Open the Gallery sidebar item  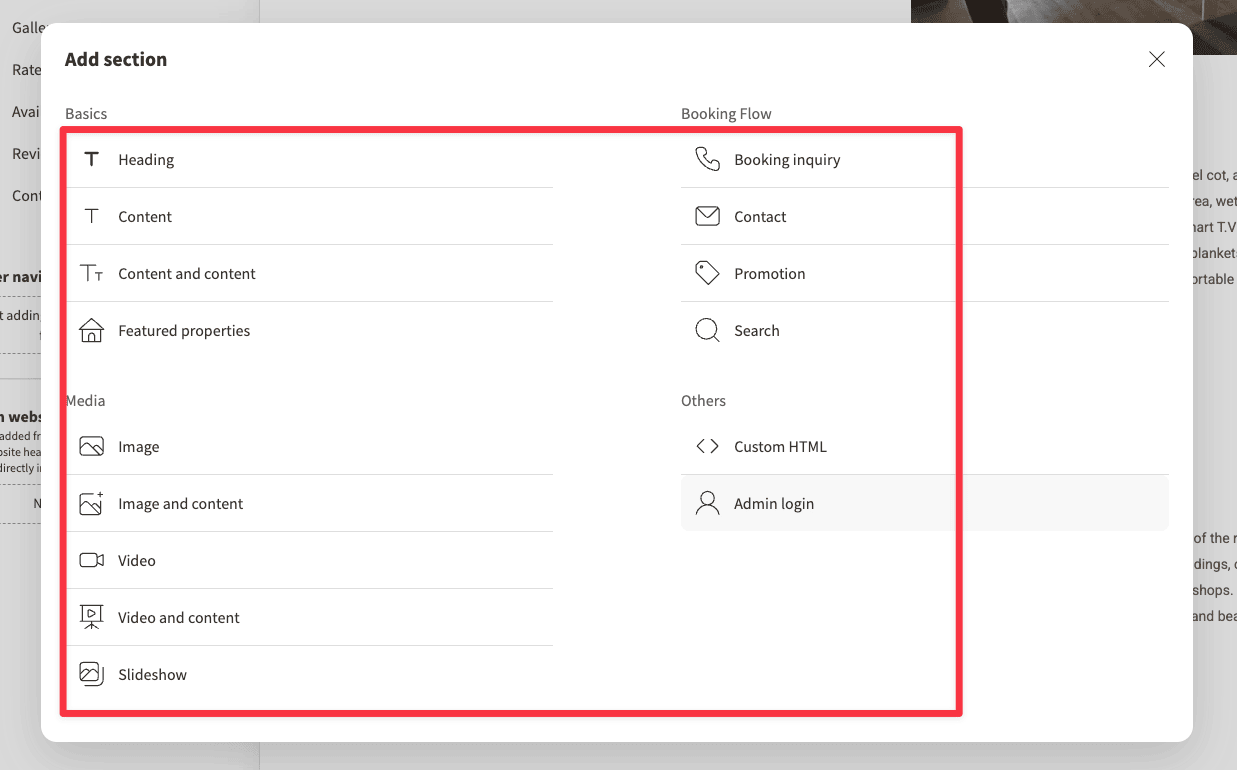point(20,27)
